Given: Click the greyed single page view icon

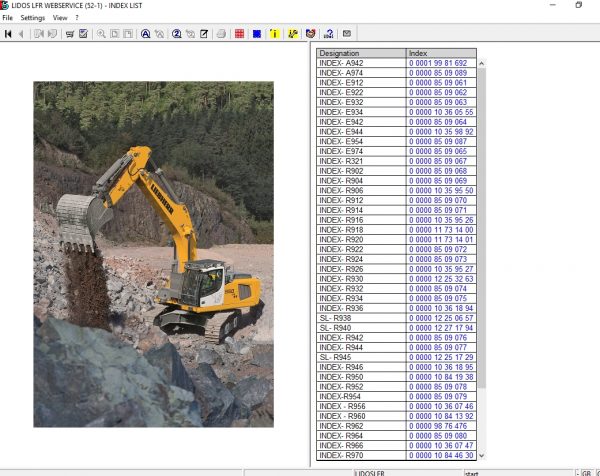Looking at the screenshot, I should [114, 34].
